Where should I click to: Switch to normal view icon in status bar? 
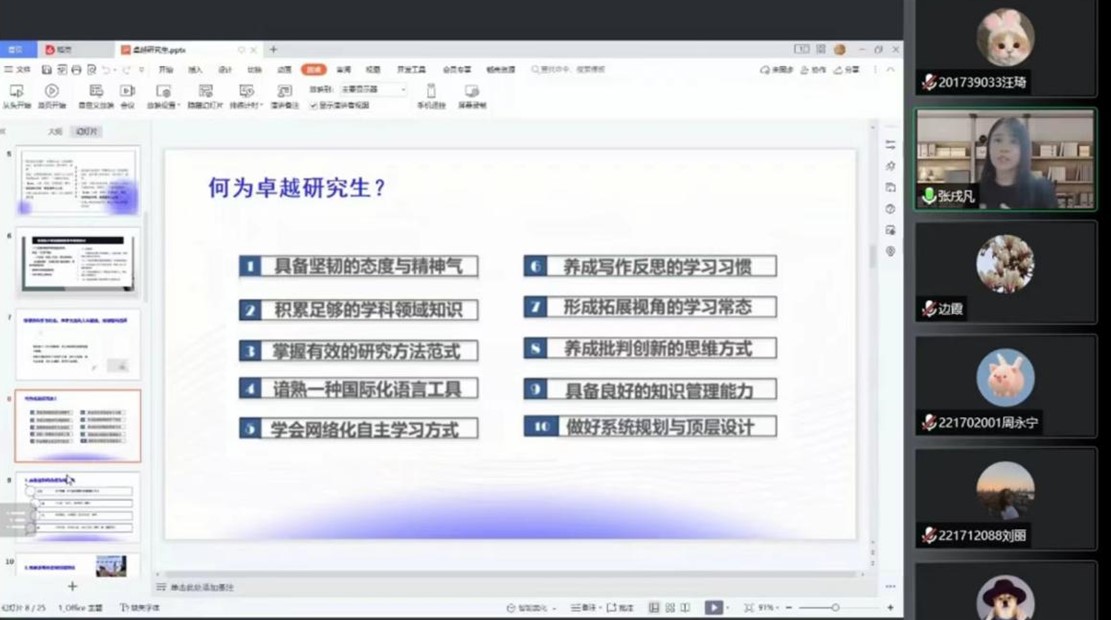pyautogui.click(x=654, y=607)
